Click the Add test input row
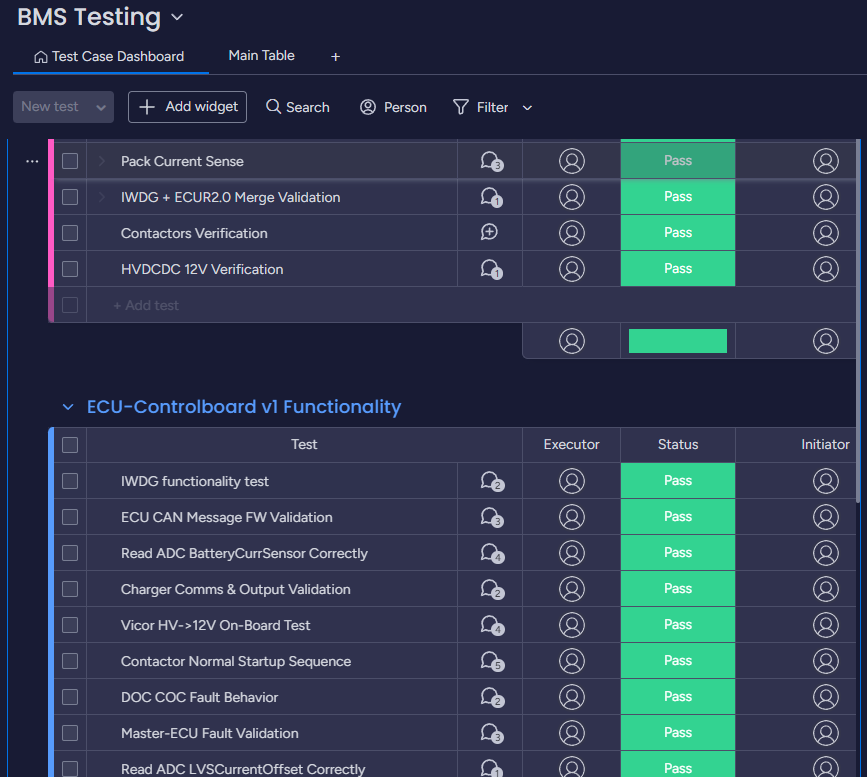 (146, 305)
